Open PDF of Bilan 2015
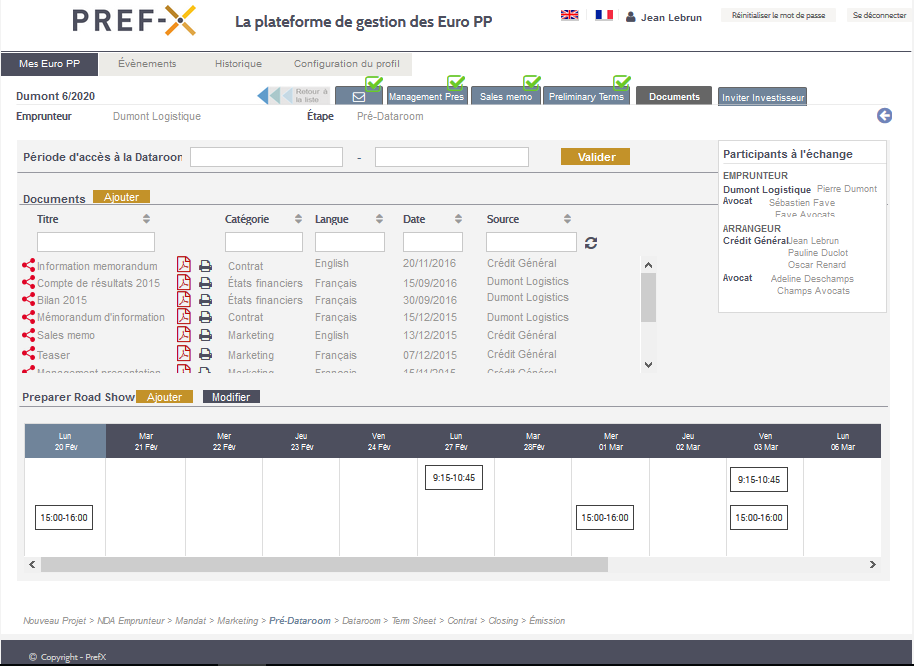 coord(184,299)
